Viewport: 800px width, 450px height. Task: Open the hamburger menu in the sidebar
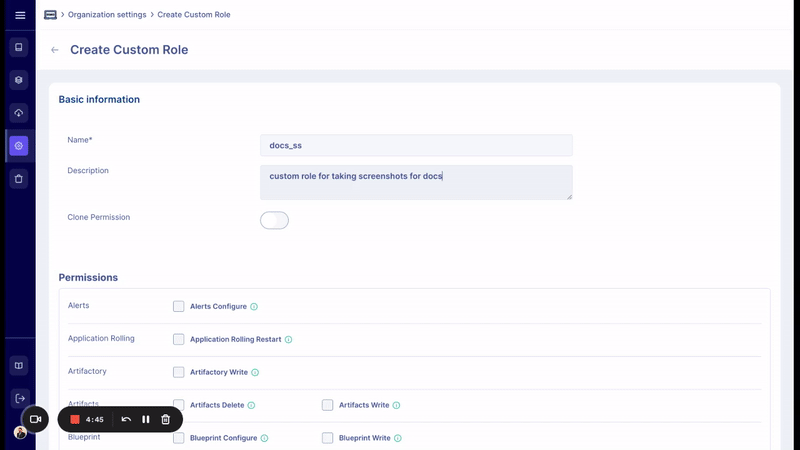[20, 15]
